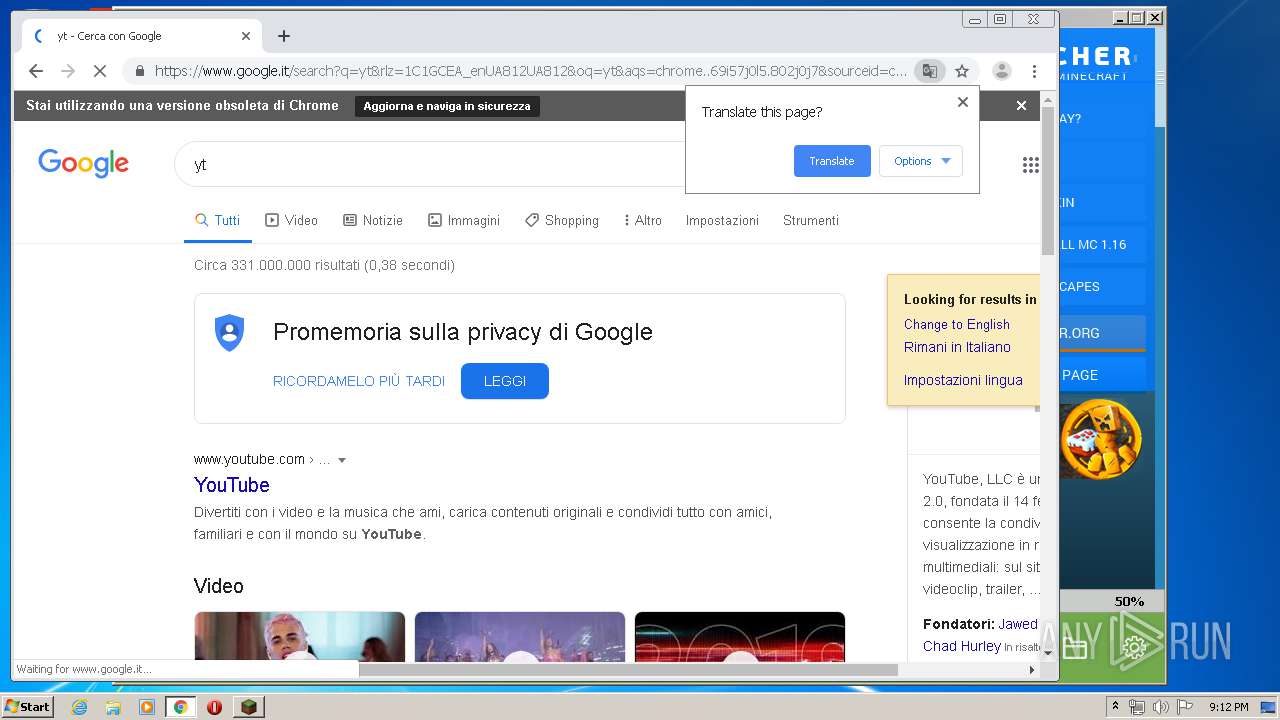Screen dimensions: 1280x720
Task: Open the YouTube search result title
Action: point(232,485)
